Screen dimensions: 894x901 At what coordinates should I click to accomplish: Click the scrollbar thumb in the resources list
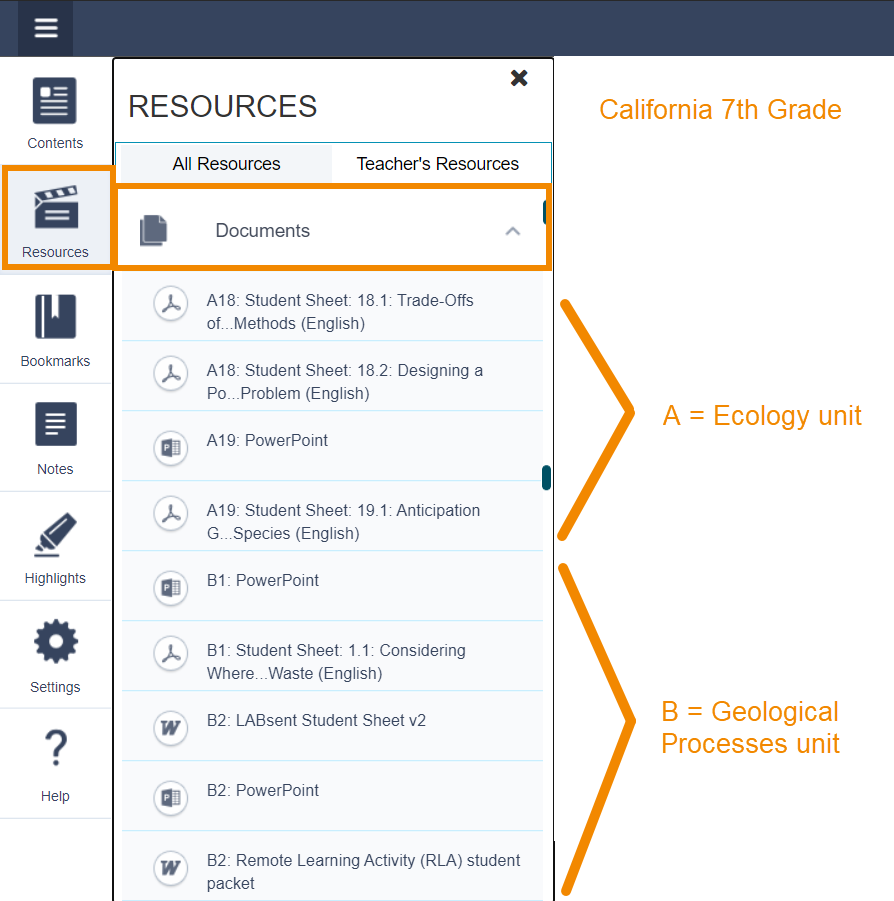(546, 477)
